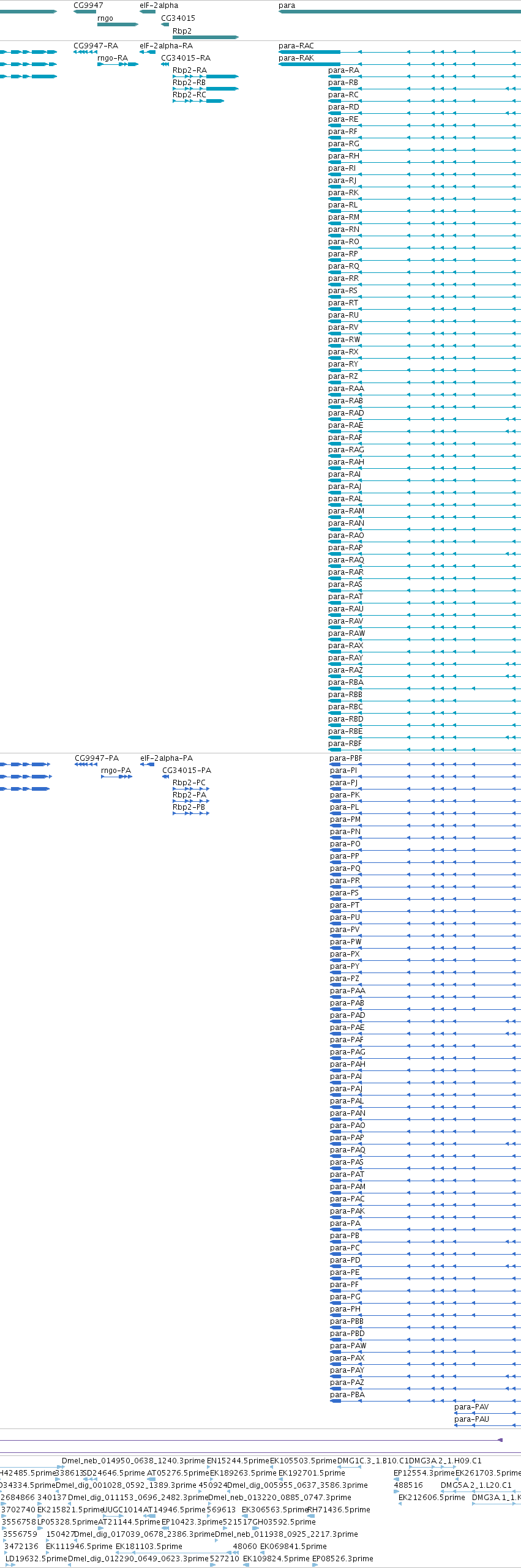Select protein para-PH
This screenshot has width=521, height=1568.
[345, 1309]
